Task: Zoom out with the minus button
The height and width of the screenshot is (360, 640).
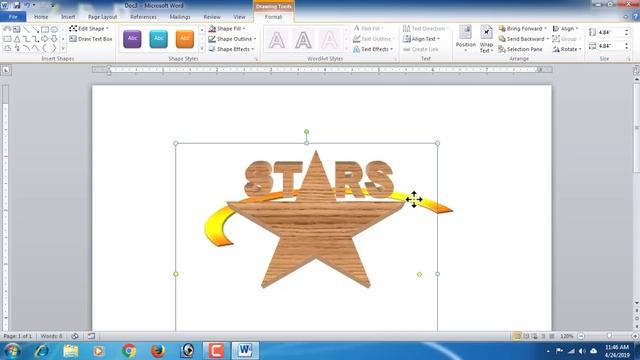Action: pyautogui.click(x=581, y=336)
